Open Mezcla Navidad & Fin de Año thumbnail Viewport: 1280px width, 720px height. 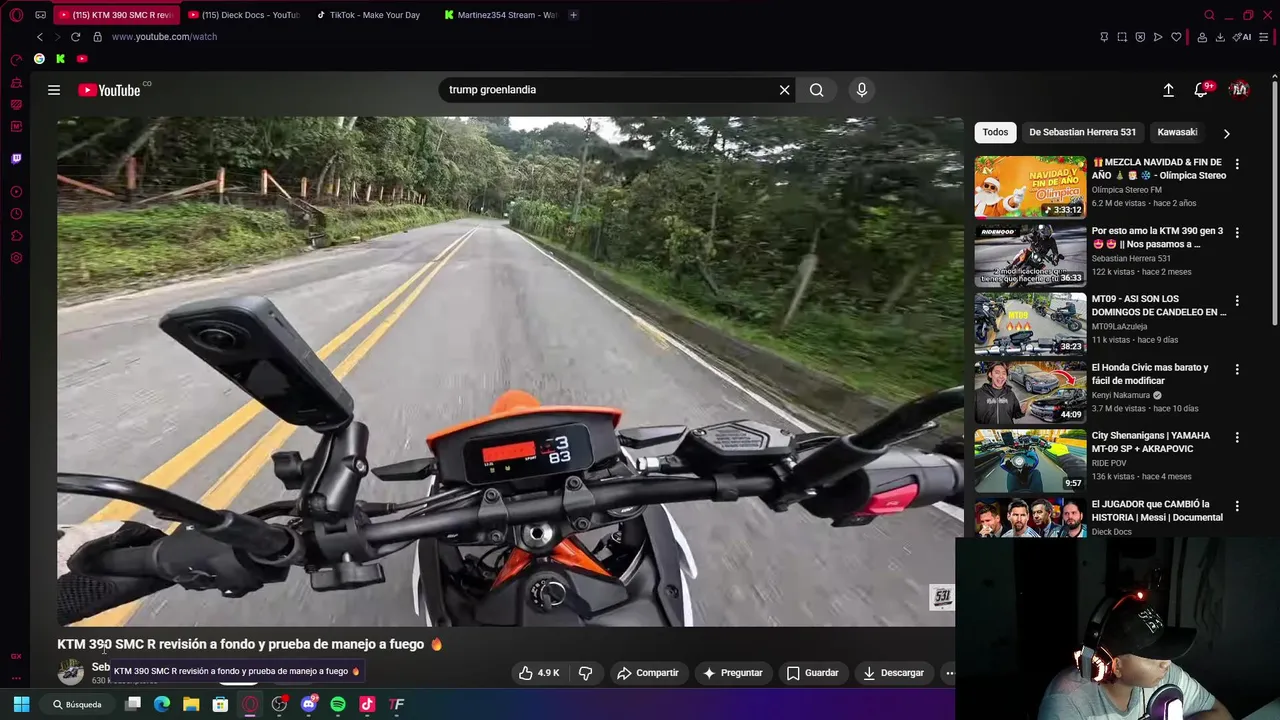click(1030, 187)
